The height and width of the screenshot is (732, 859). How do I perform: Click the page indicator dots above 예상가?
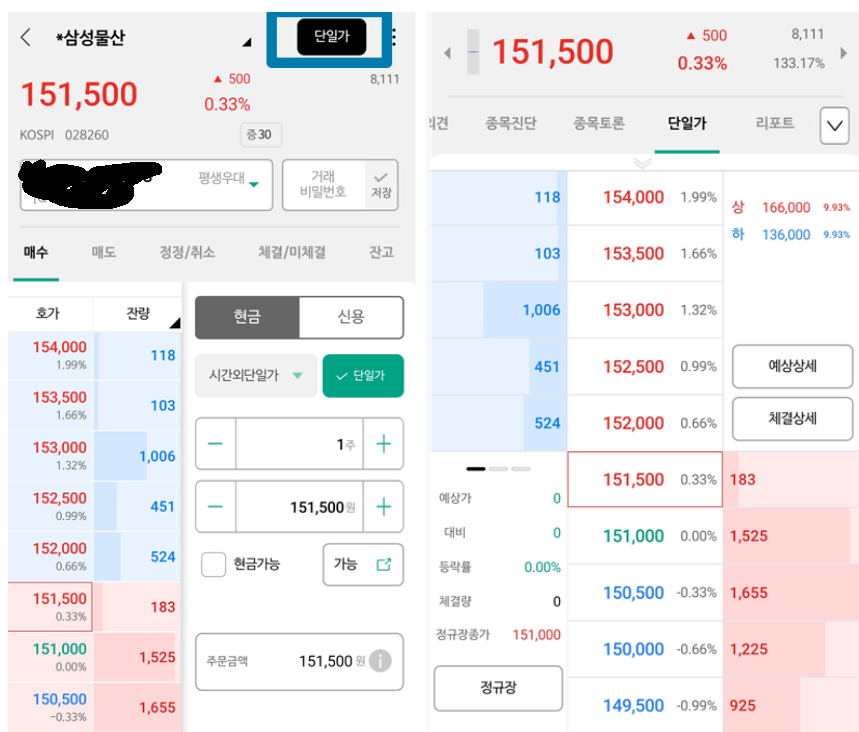click(498, 468)
